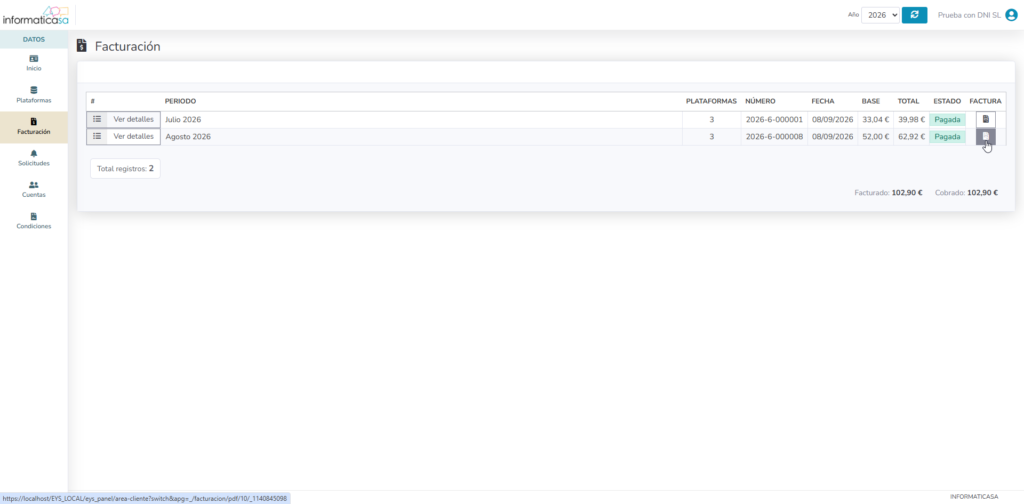Click invoice number 2026-6-000001
Image resolution: width=1024 pixels, height=504 pixels.
(x=774, y=119)
